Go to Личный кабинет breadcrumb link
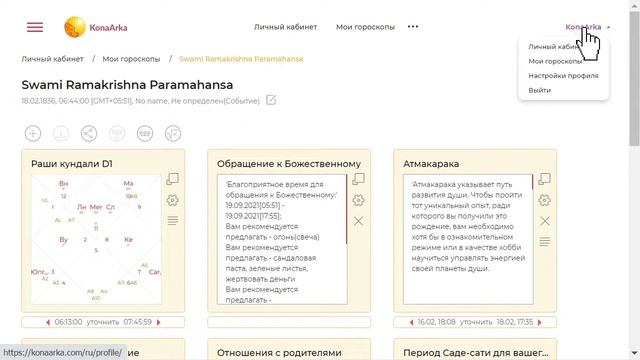 [x=53, y=59]
